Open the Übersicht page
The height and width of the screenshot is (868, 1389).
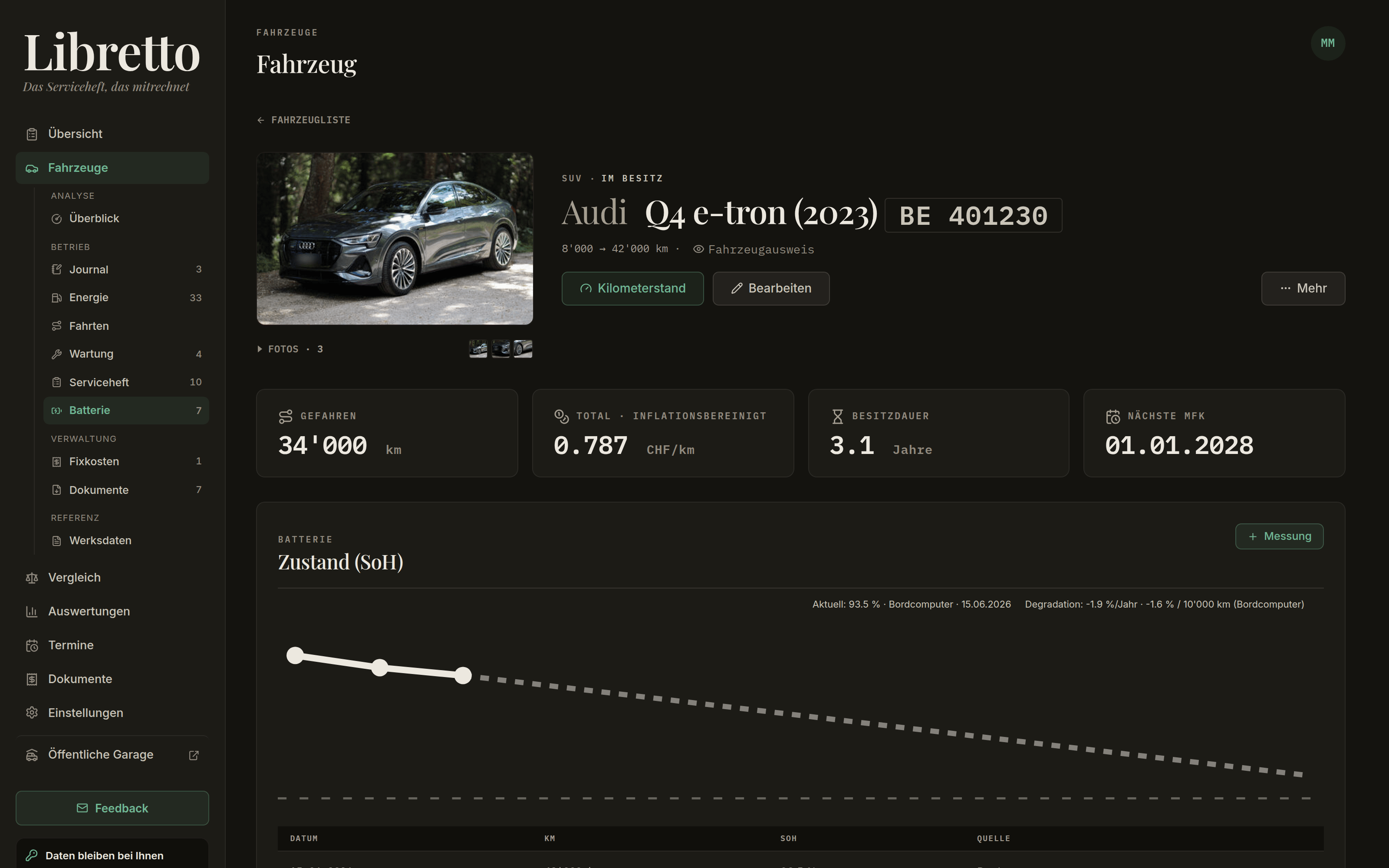[x=112, y=135]
